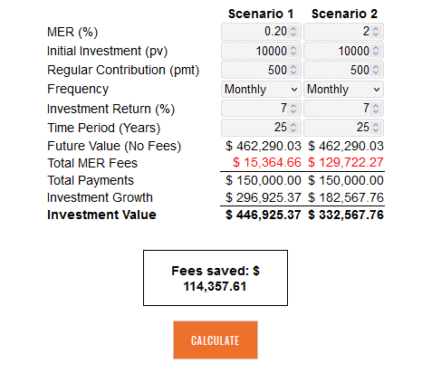The height and width of the screenshot is (373, 422).
Task: Open Scenario 2 Frequency dropdown
Action: 343,89
